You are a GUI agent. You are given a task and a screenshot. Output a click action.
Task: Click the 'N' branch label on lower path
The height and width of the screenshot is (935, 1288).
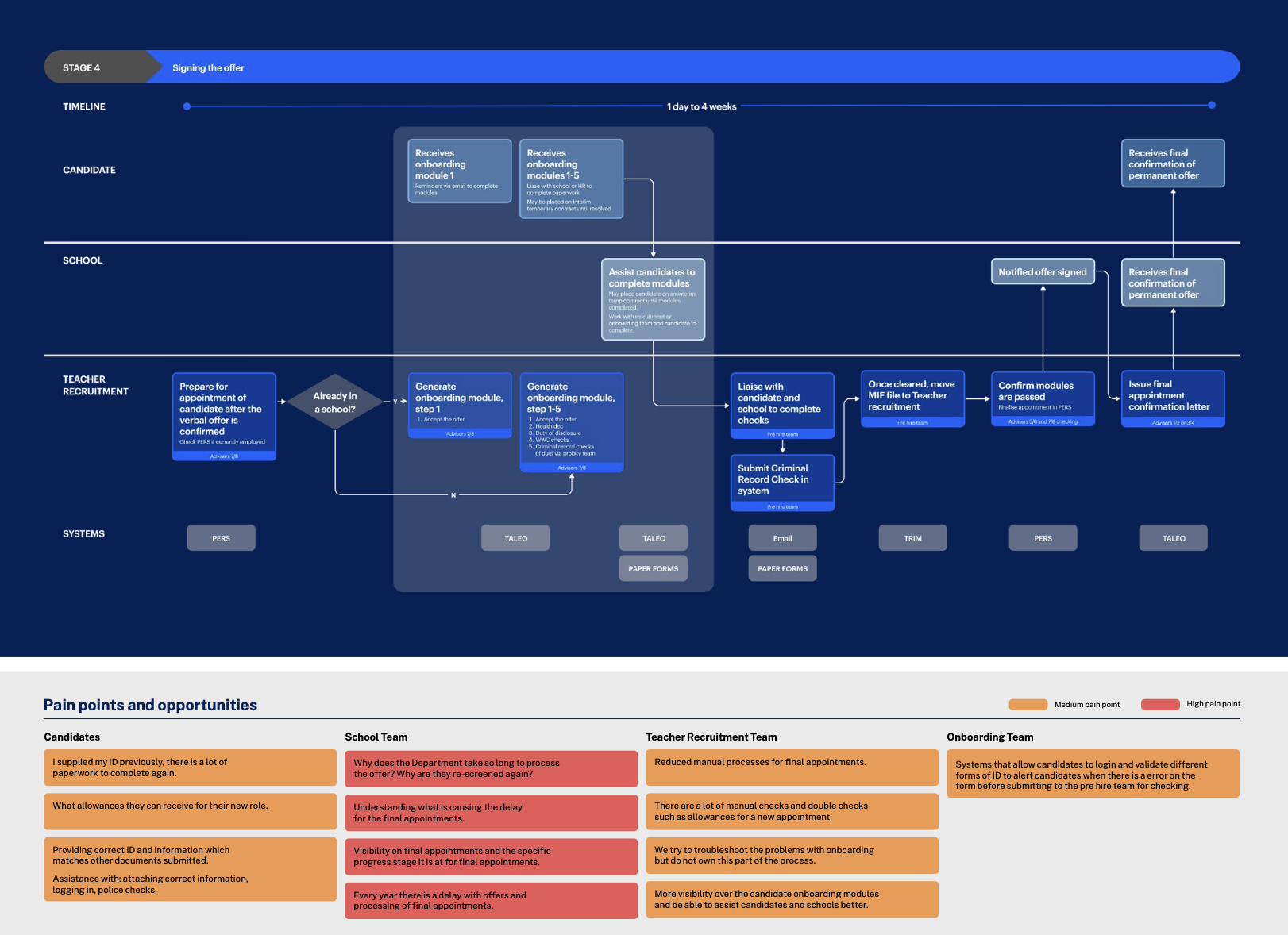(453, 495)
